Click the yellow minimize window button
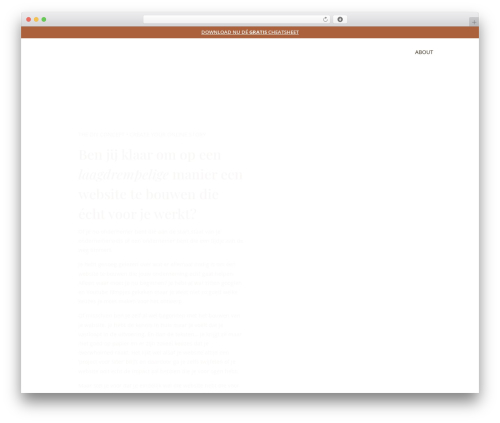This screenshot has height=423, width=500. click(36, 19)
